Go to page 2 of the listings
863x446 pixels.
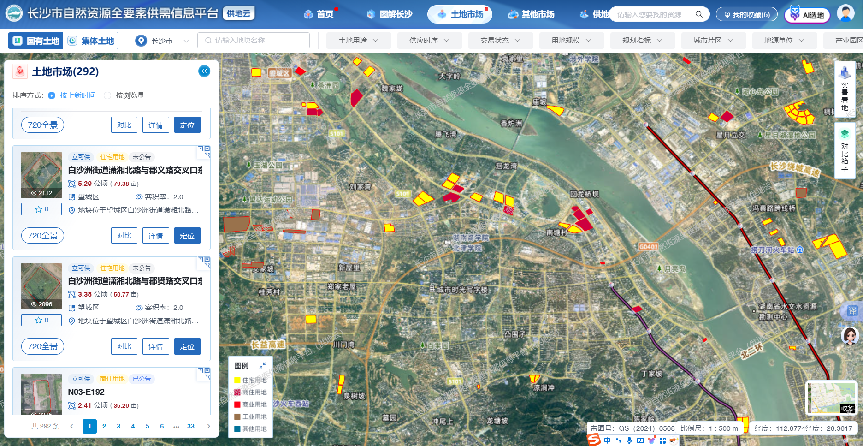coord(105,426)
